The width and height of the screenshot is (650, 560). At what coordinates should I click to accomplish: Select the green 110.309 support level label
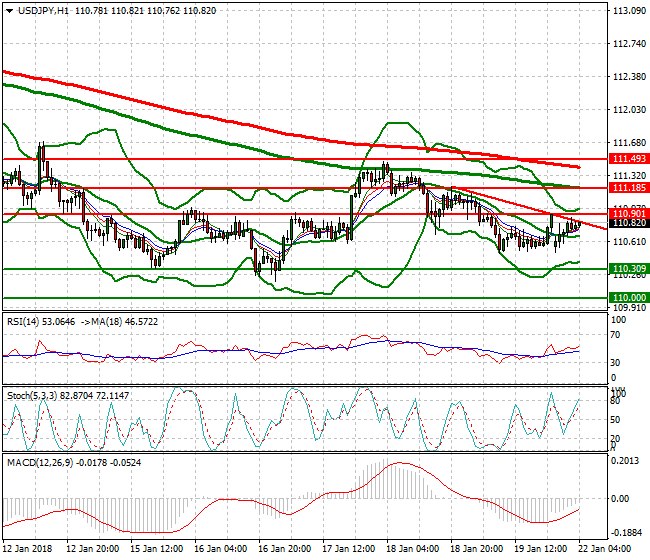(x=629, y=269)
